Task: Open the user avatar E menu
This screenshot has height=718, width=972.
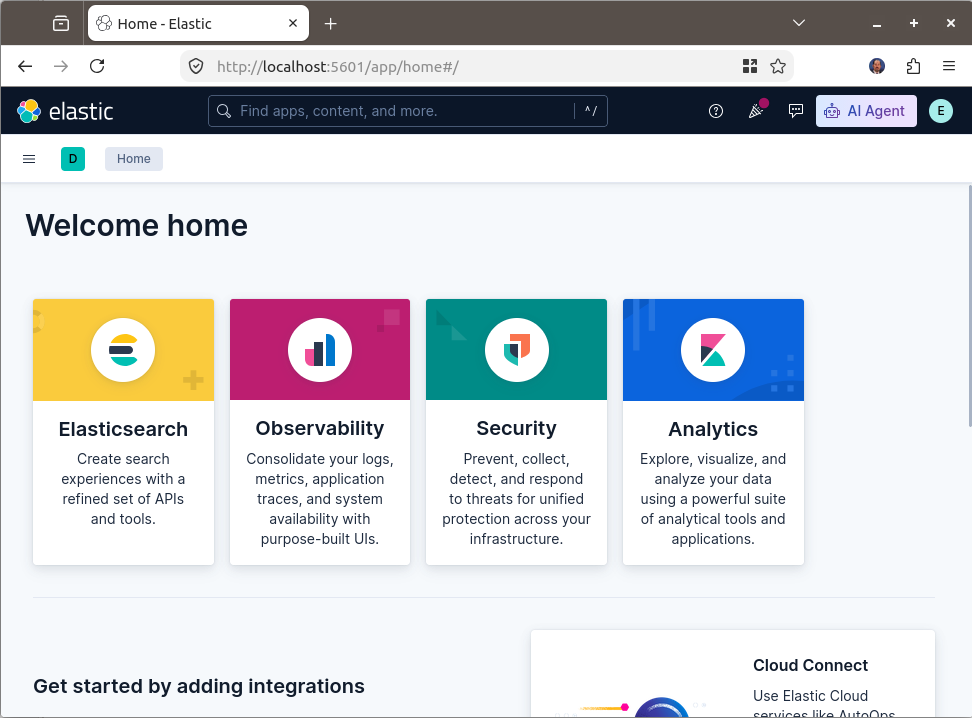Action: click(x=940, y=111)
